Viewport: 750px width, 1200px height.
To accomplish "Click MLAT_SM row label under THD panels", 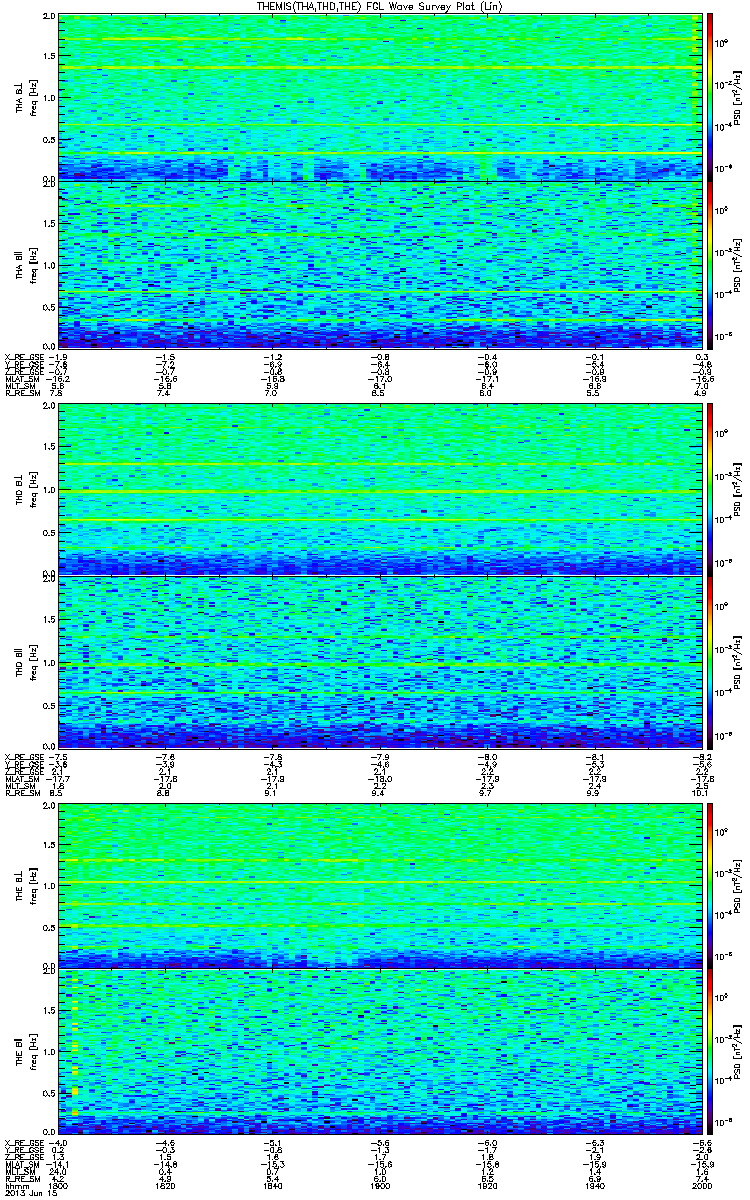I will (22, 779).
